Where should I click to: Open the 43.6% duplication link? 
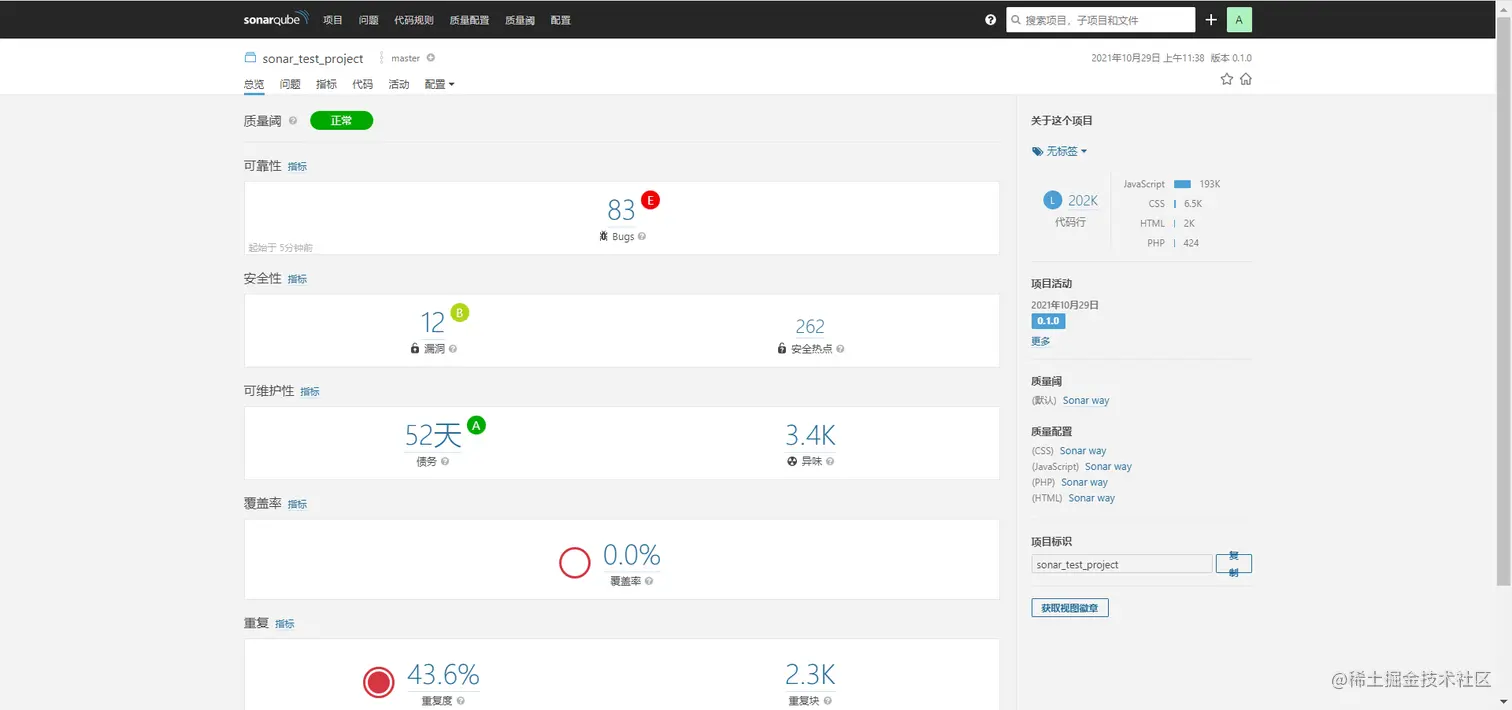tap(443, 675)
